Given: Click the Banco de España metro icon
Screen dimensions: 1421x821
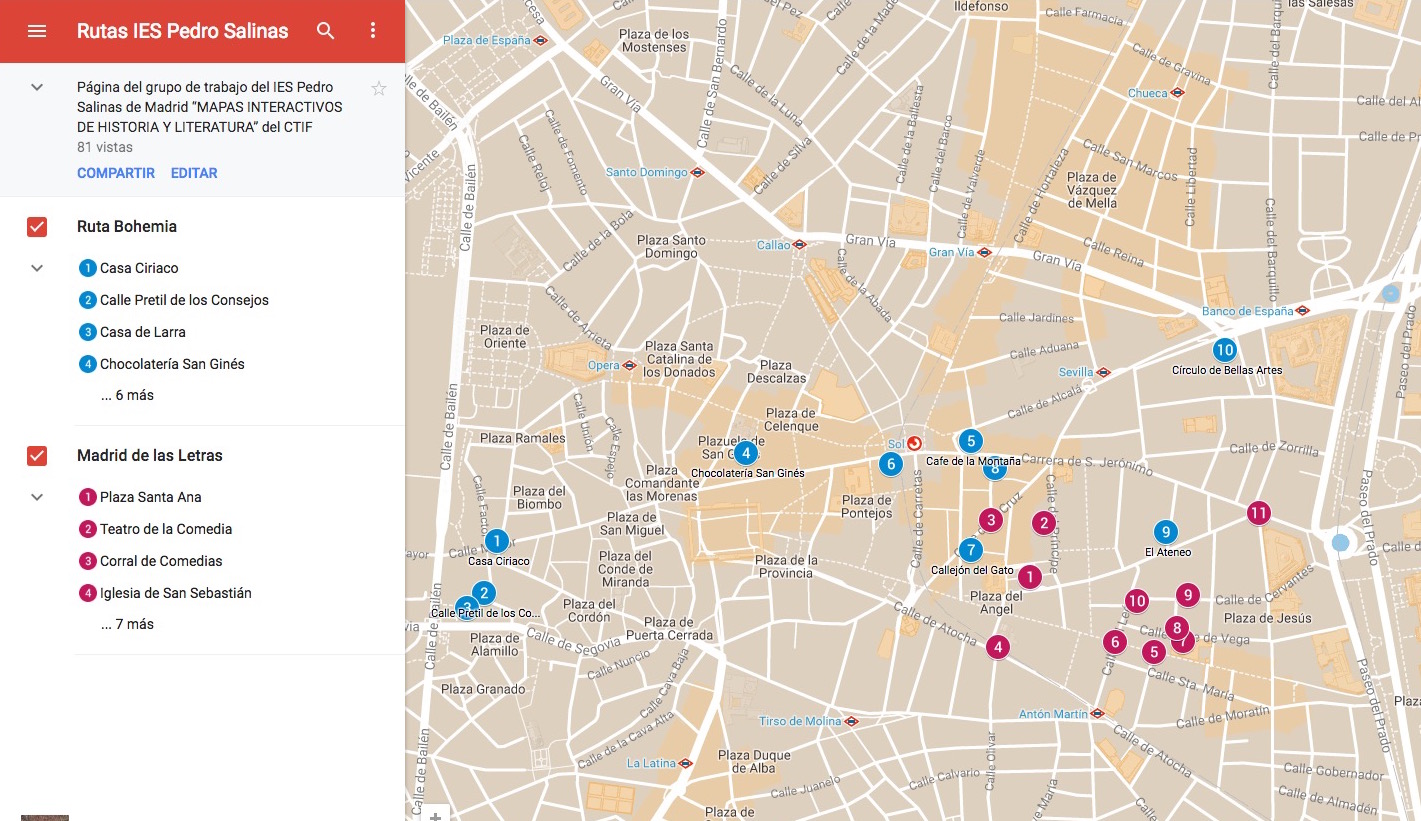Looking at the screenshot, I should pyautogui.click(x=1302, y=311).
